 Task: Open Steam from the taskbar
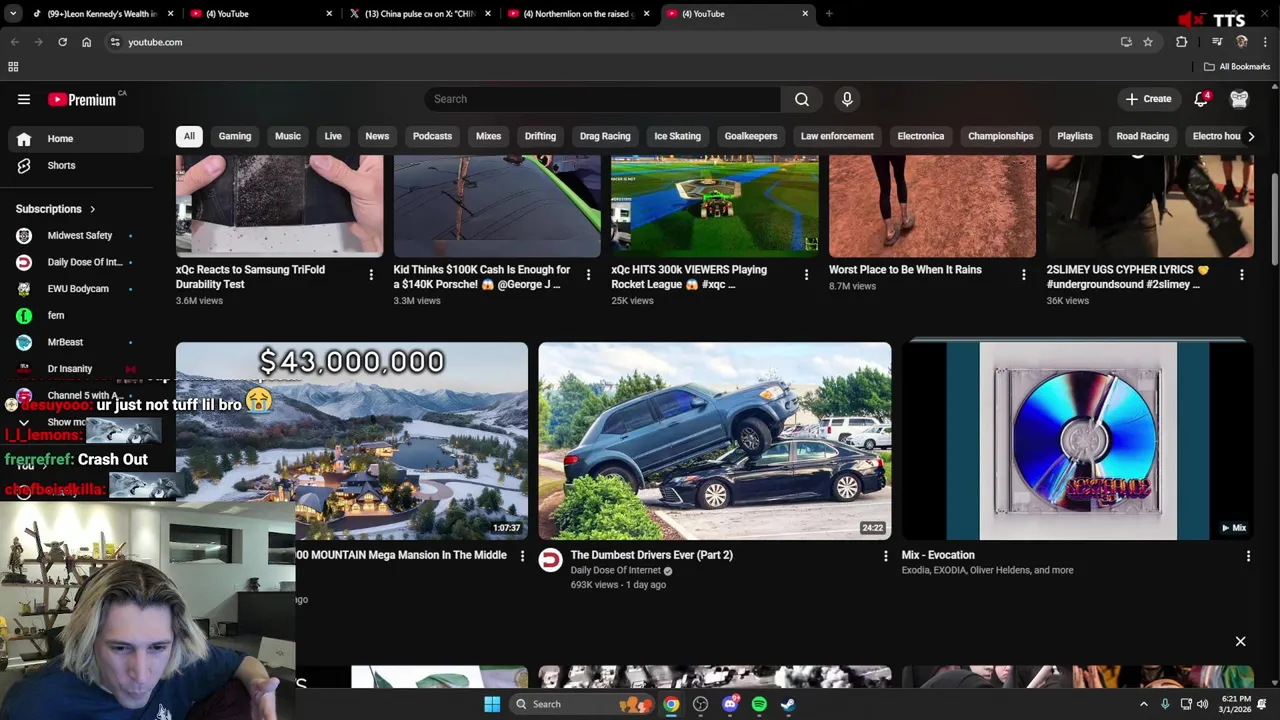point(788,704)
